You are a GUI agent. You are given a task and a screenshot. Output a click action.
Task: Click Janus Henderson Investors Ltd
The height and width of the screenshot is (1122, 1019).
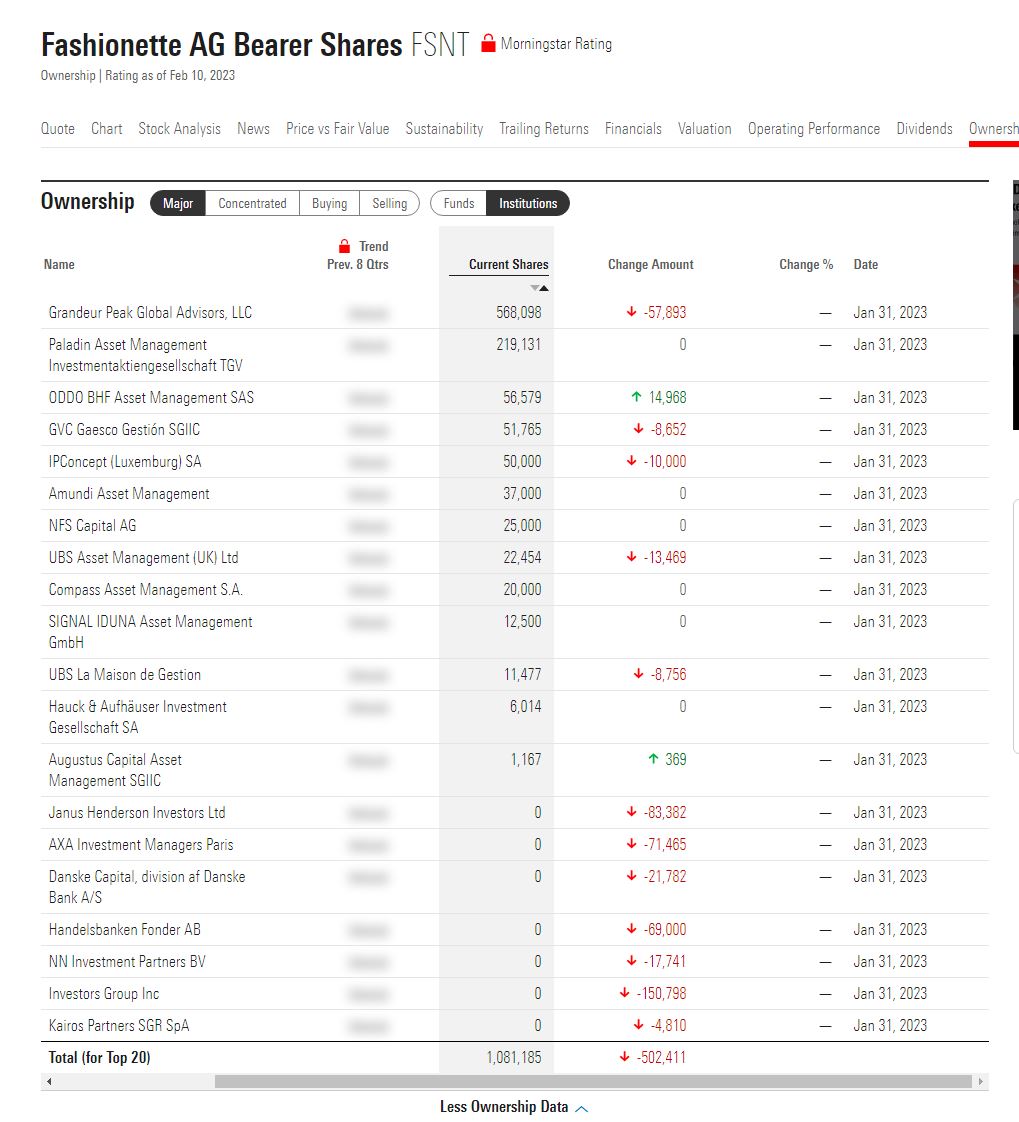tap(137, 813)
